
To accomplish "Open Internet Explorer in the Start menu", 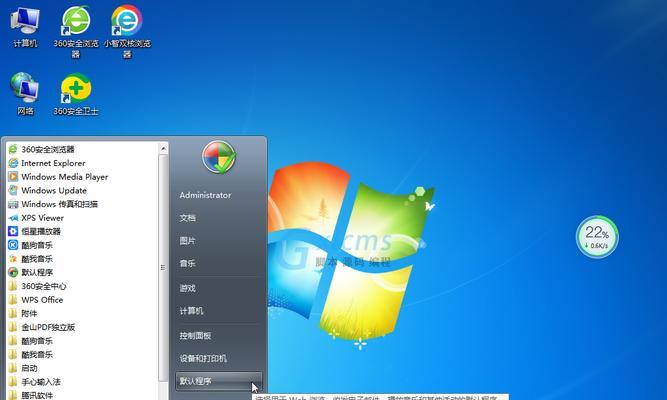I will (x=83, y=163).
